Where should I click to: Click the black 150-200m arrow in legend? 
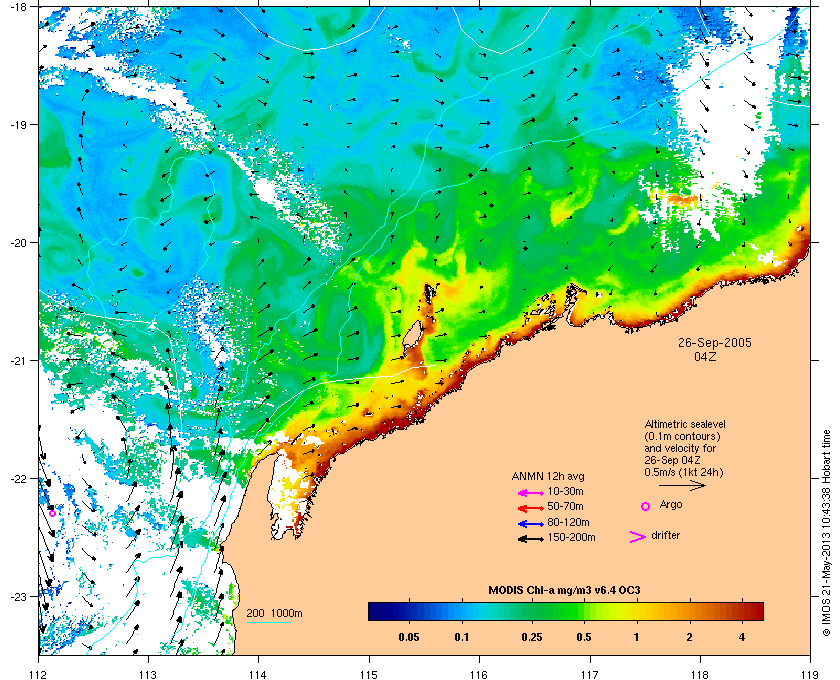(x=531, y=539)
